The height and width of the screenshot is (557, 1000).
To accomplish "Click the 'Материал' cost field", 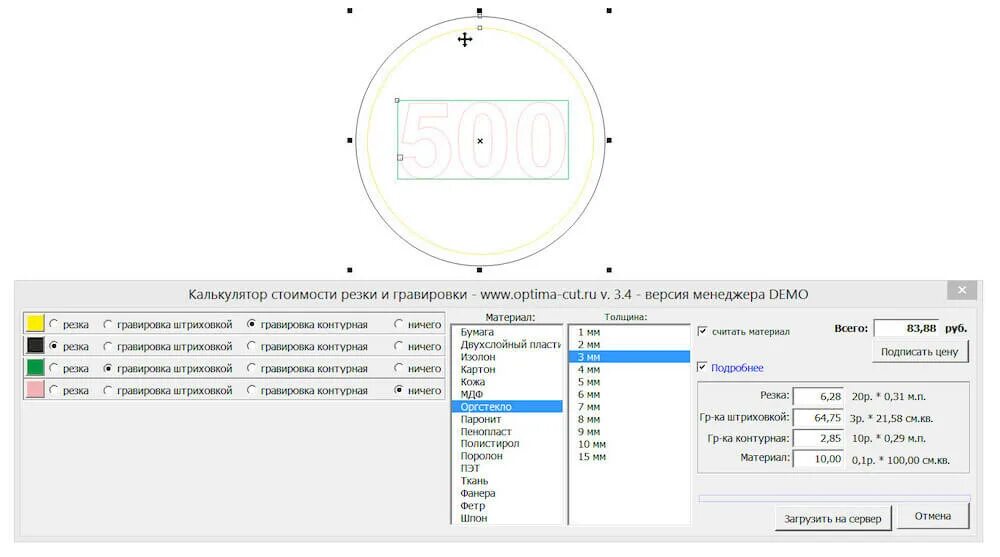I will point(818,459).
